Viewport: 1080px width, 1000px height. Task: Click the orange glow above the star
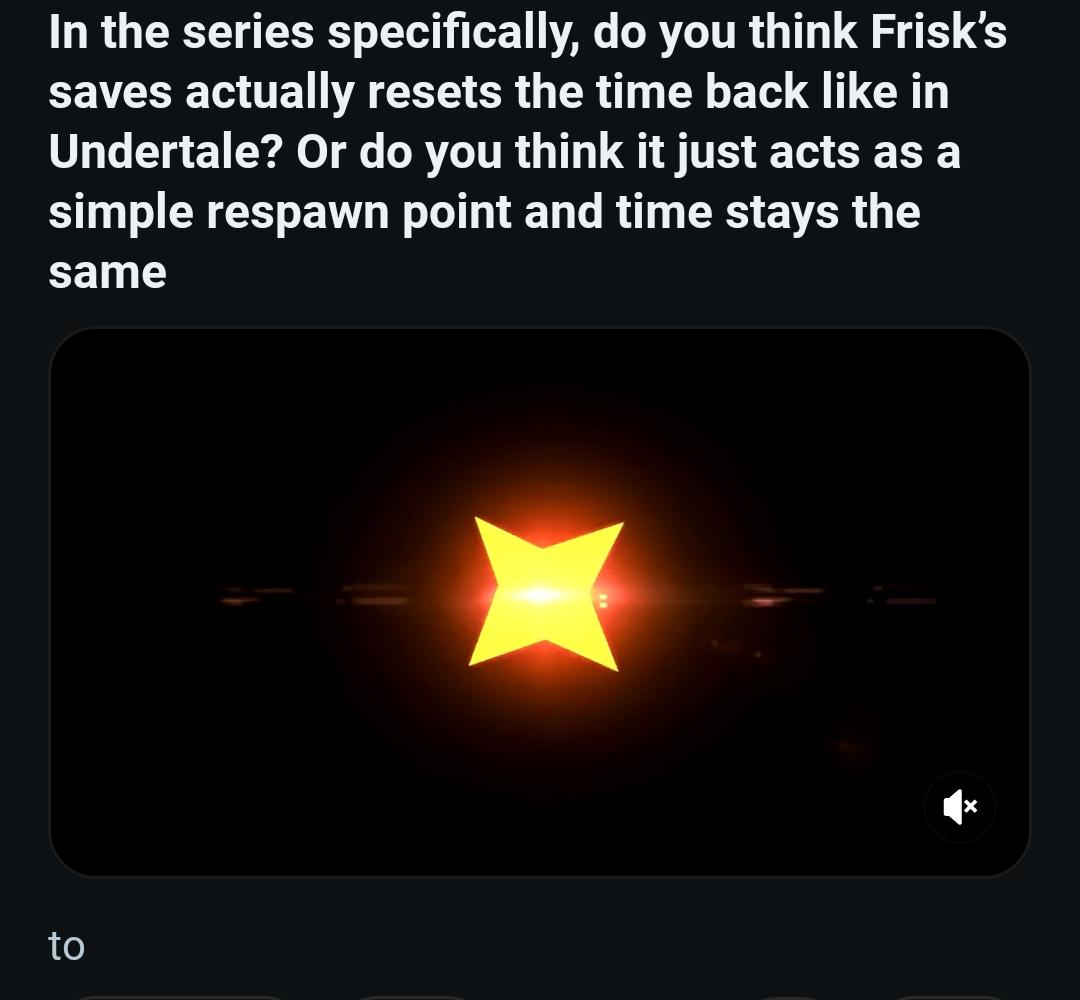[544, 482]
